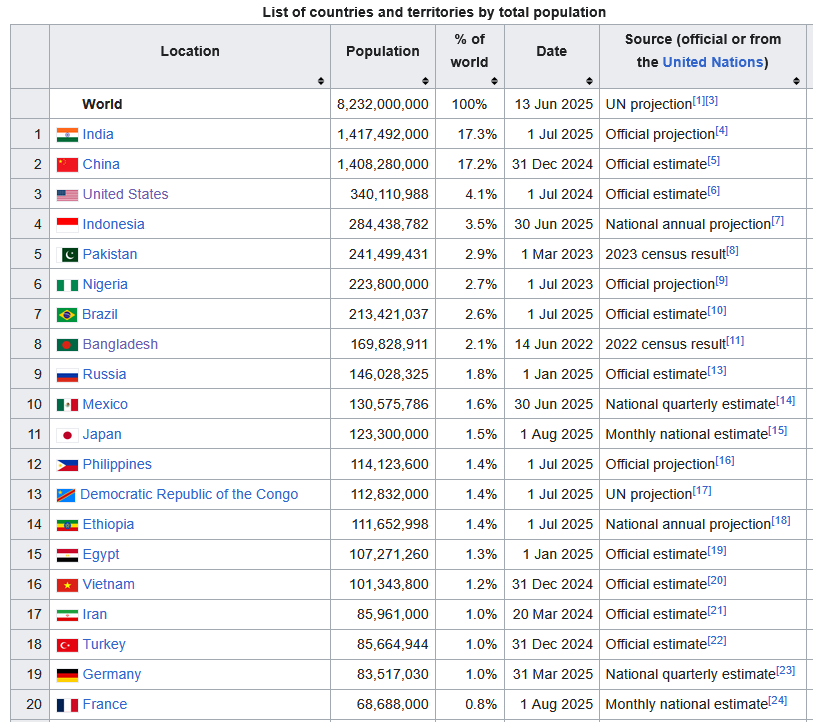813x722 pixels.
Task: Open the Ethiopia country link
Action: point(108,525)
